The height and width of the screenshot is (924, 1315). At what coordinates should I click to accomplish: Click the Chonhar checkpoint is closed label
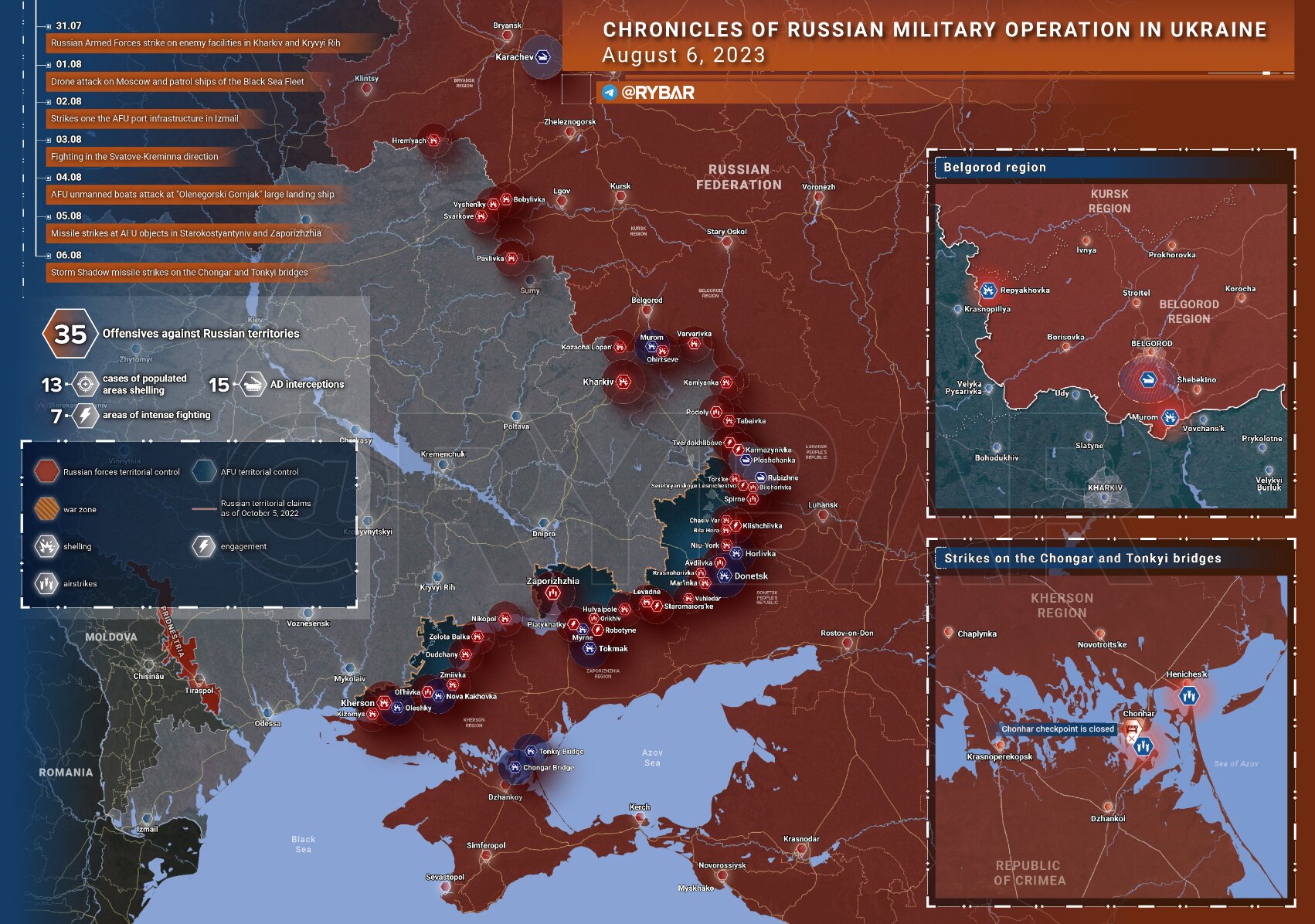click(x=1058, y=729)
